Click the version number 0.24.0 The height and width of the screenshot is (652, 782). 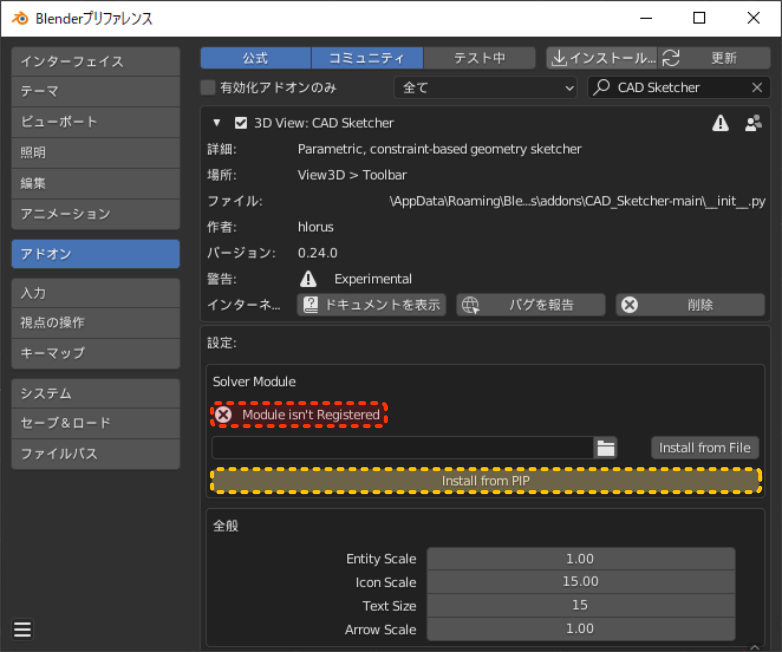click(318, 253)
